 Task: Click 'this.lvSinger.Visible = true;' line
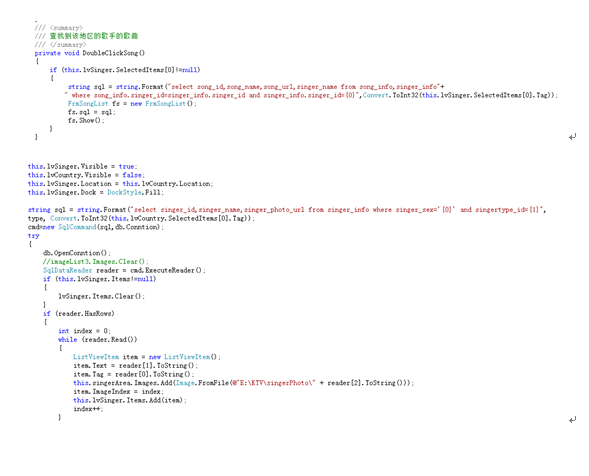pyautogui.click(x=83, y=166)
